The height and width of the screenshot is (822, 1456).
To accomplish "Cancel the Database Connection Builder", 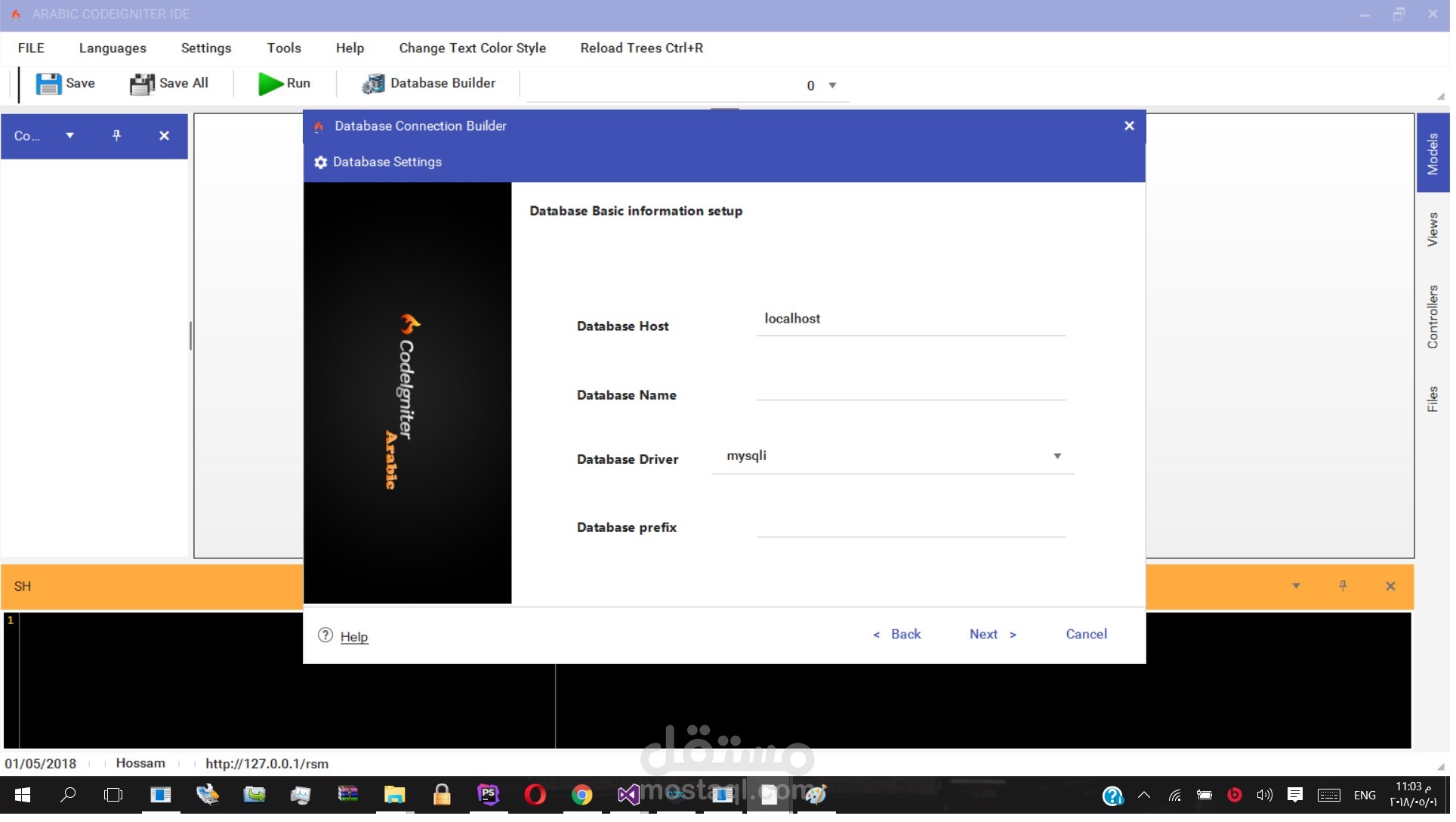I will 1086,634.
